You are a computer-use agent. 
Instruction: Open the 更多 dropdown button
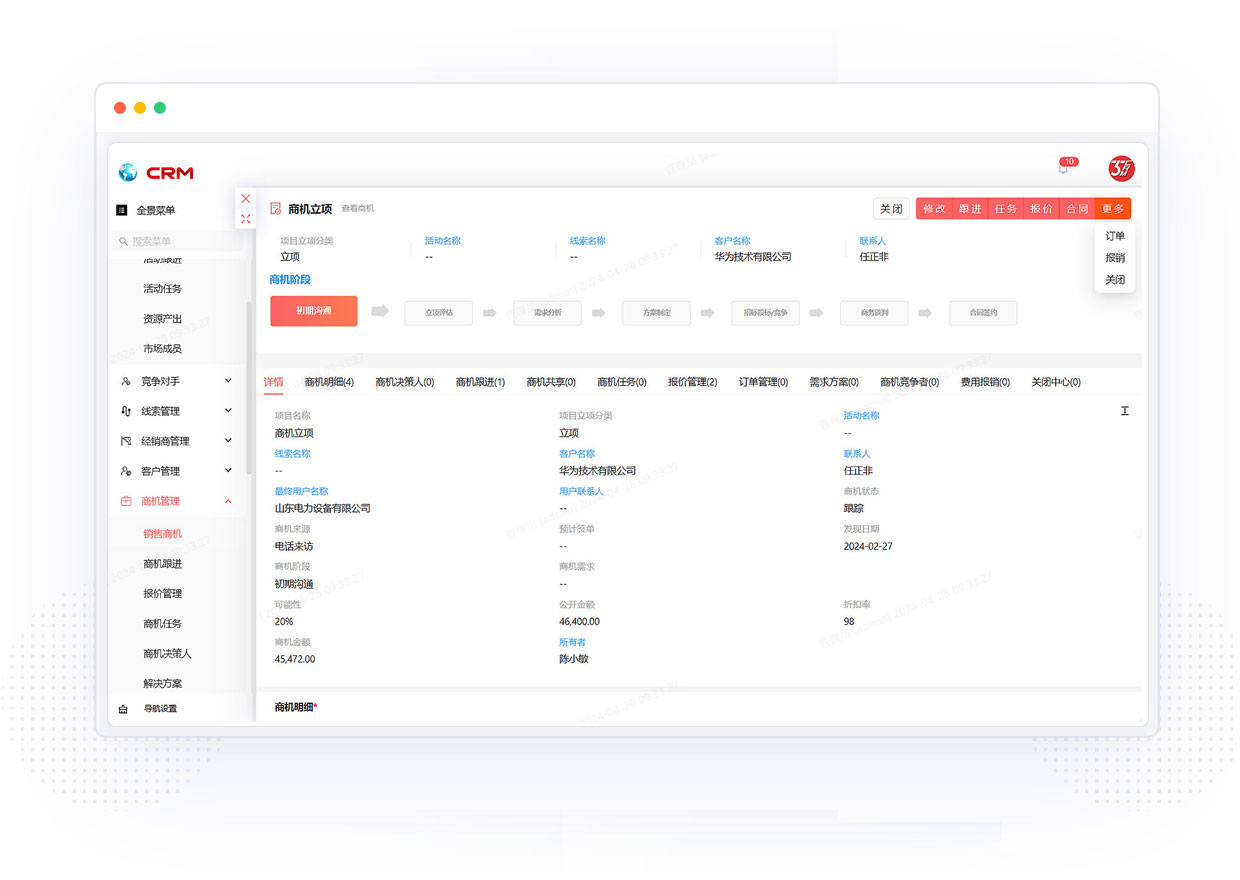click(1113, 209)
